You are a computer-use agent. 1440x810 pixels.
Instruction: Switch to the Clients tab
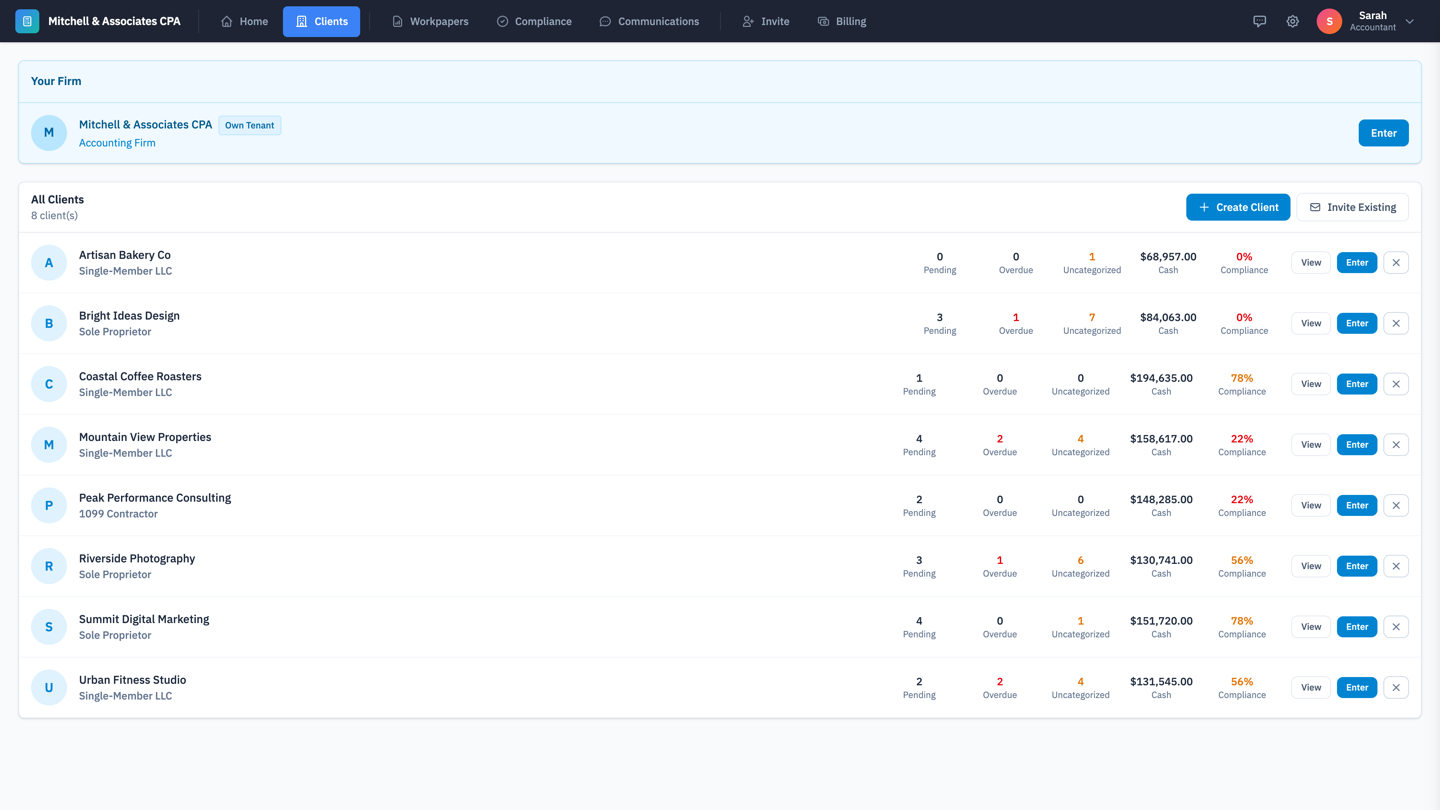321,20
